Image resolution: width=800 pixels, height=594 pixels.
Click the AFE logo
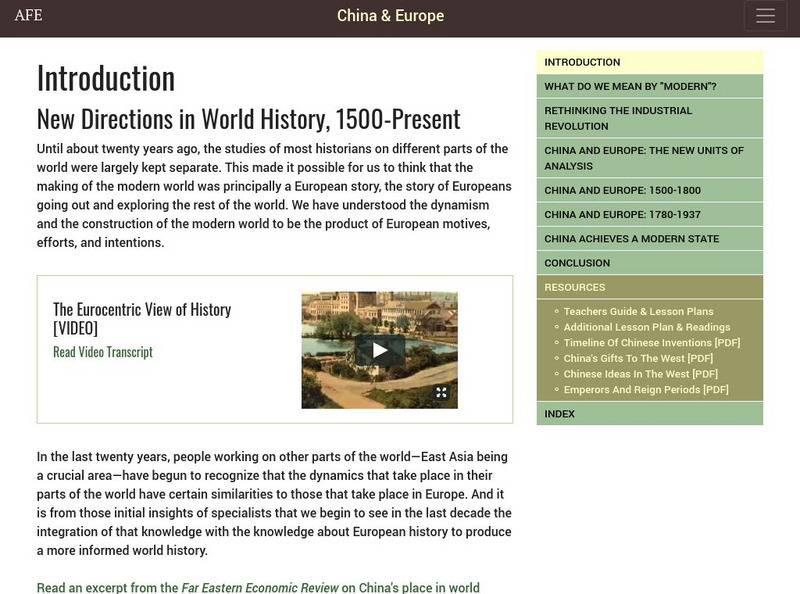coord(29,15)
